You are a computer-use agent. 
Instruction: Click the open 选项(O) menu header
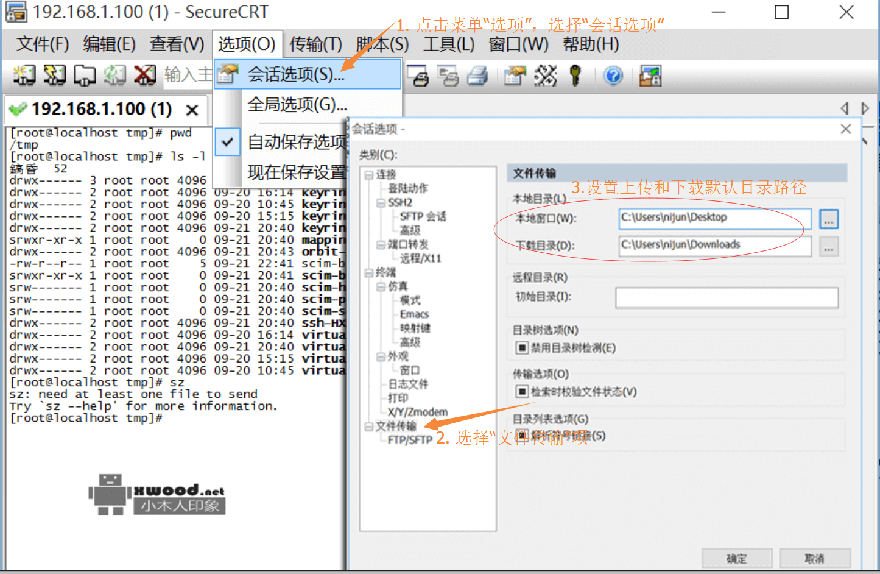tap(247, 44)
